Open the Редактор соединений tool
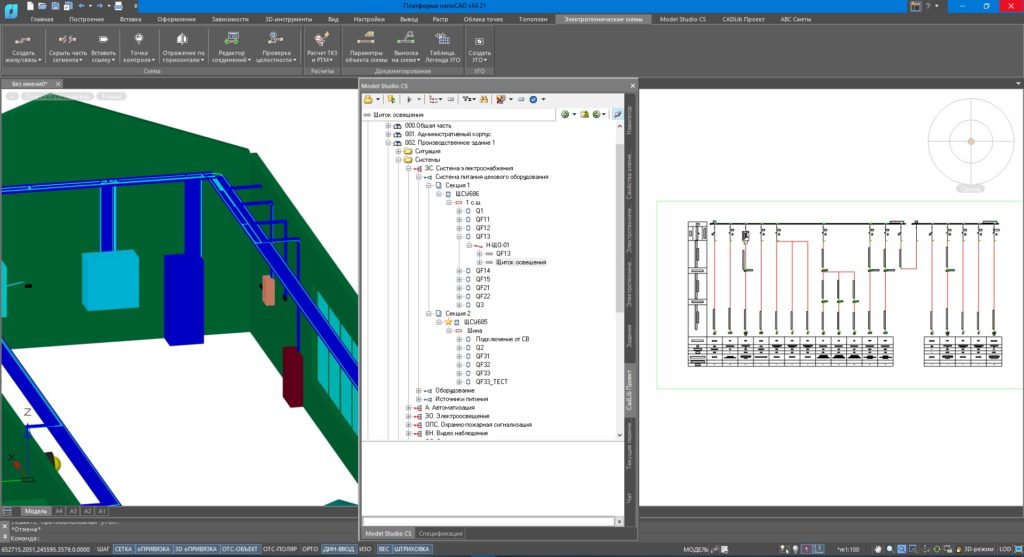The width and height of the screenshot is (1024, 557). [x=231, y=38]
